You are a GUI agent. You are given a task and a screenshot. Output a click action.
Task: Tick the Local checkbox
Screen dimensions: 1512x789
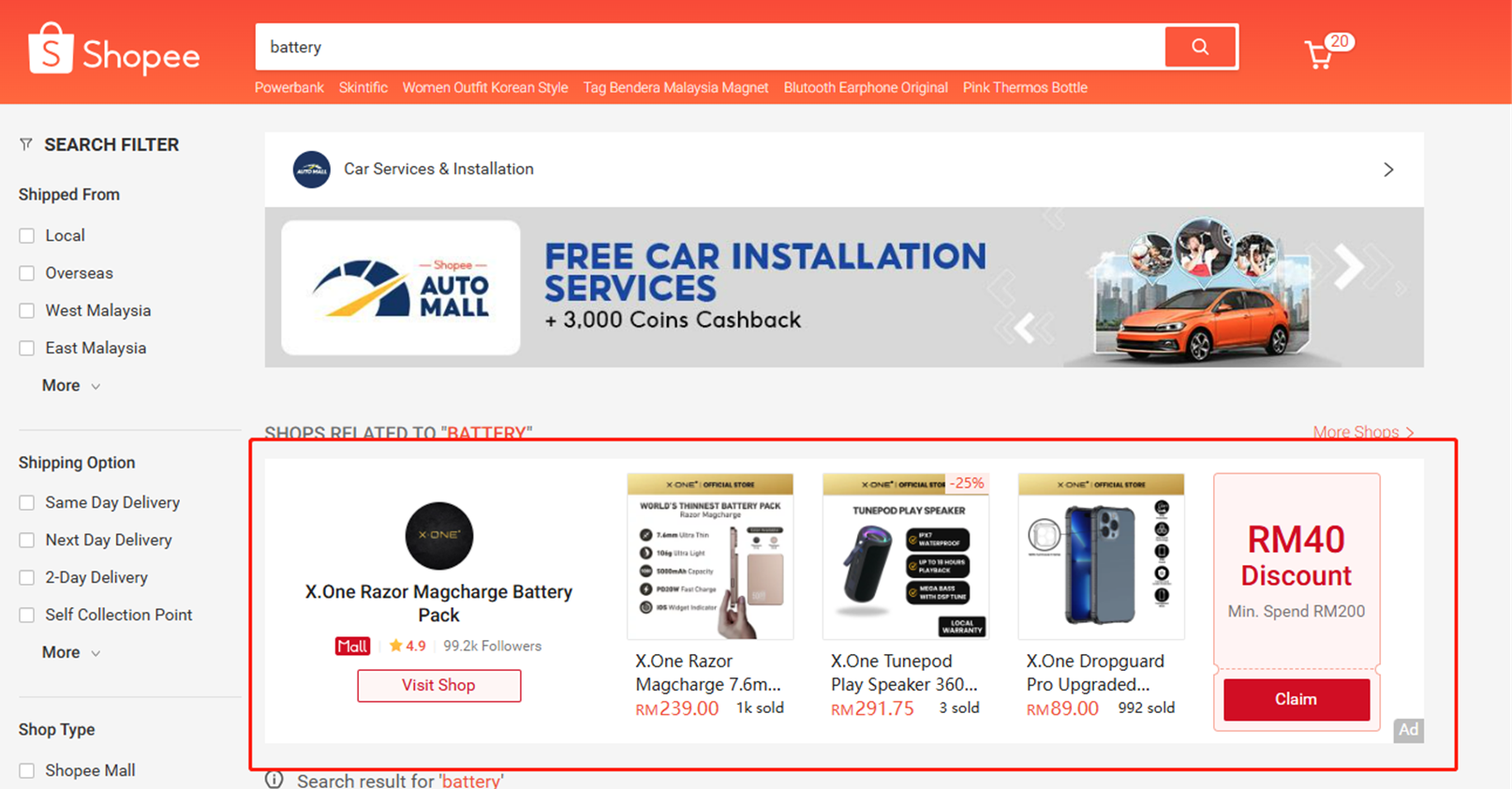tap(27, 236)
